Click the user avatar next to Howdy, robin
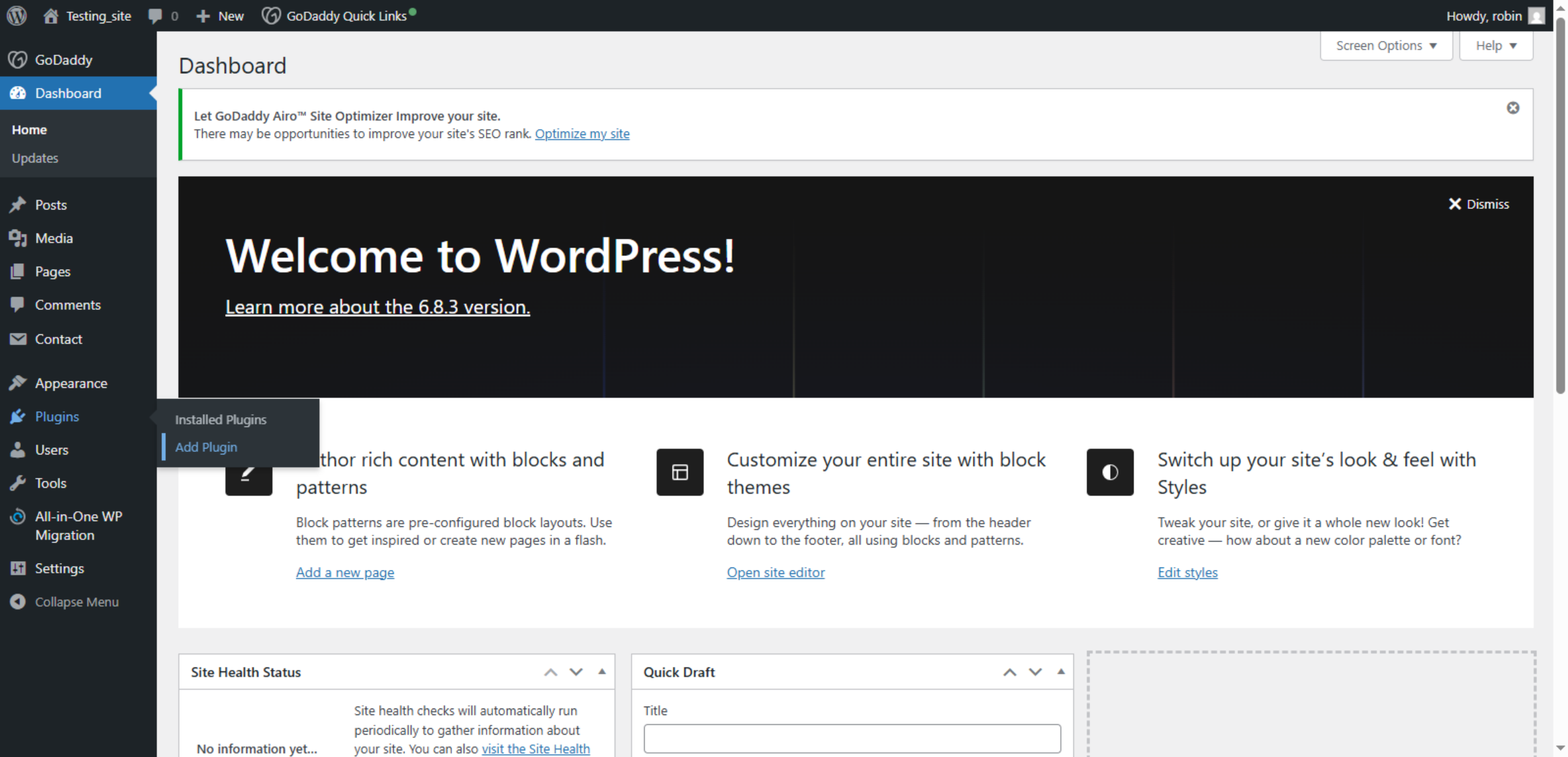This screenshot has width=1568, height=757. [x=1536, y=16]
